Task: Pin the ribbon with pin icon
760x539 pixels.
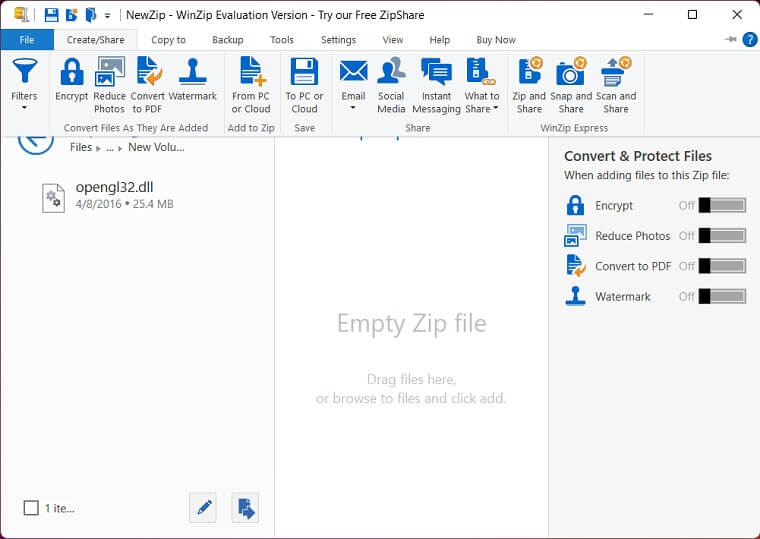Action: [x=730, y=39]
